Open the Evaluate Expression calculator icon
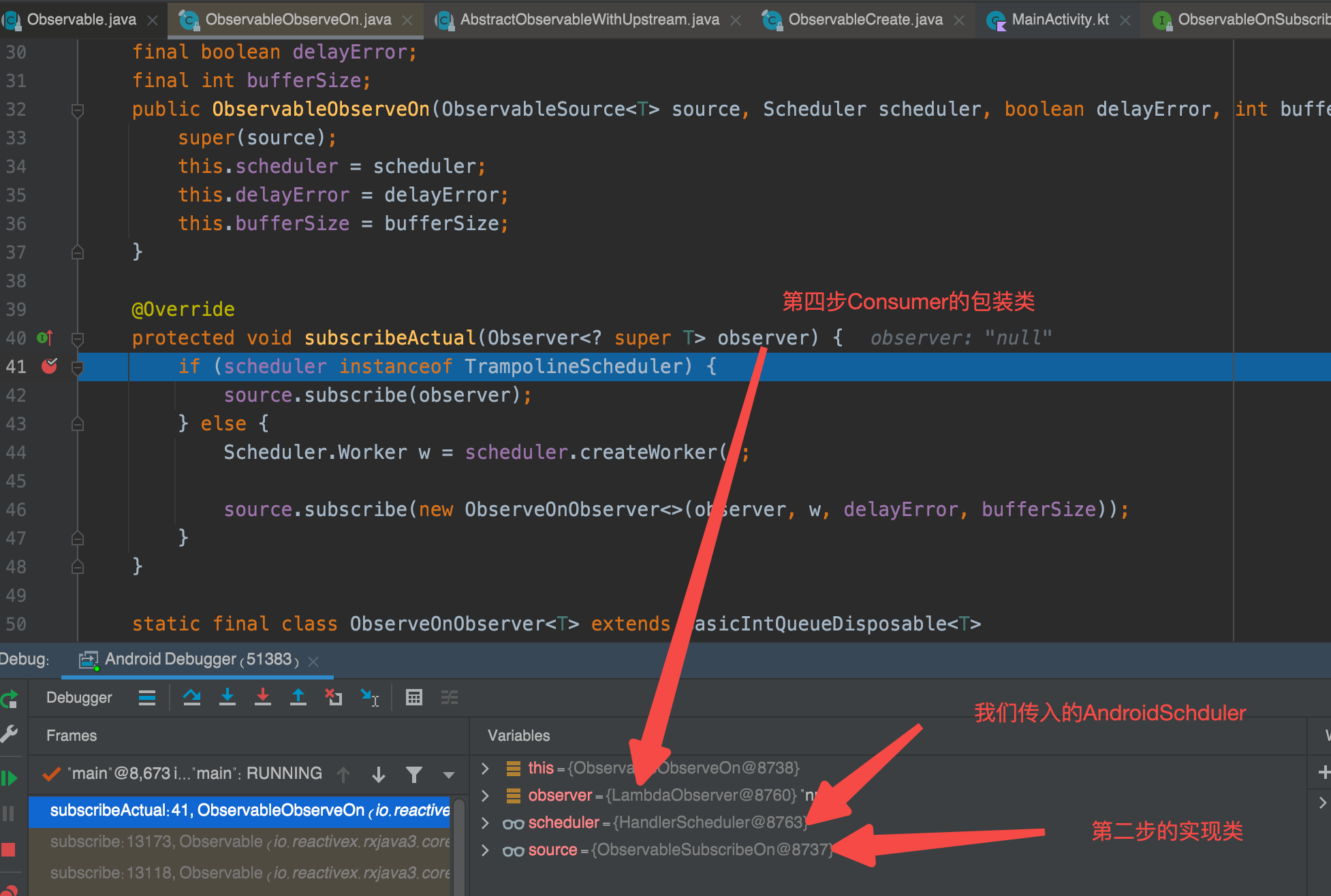Image resolution: width=1331 pixels, height=896 pixels. click(413, 697)
